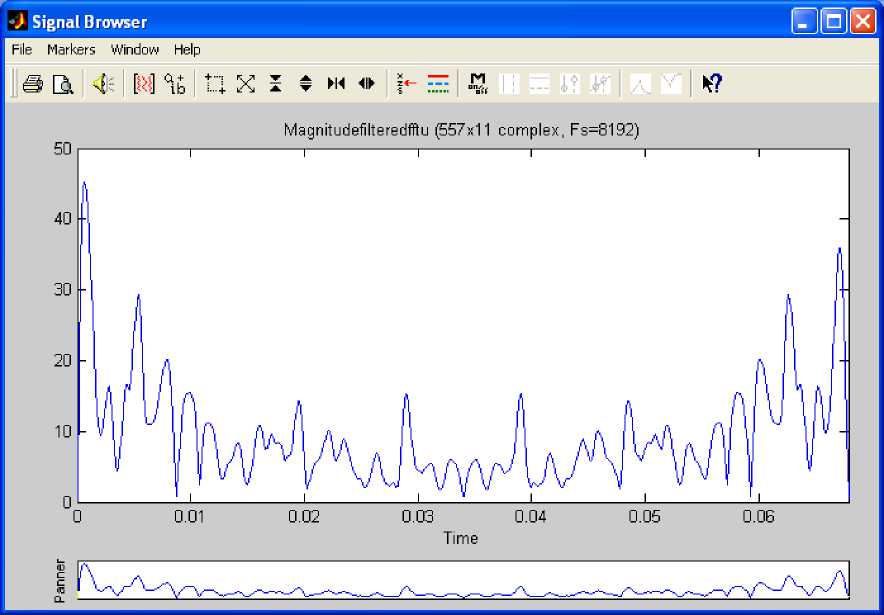
Task: Click the complex signal display icon
Action: tap(175, 84)
